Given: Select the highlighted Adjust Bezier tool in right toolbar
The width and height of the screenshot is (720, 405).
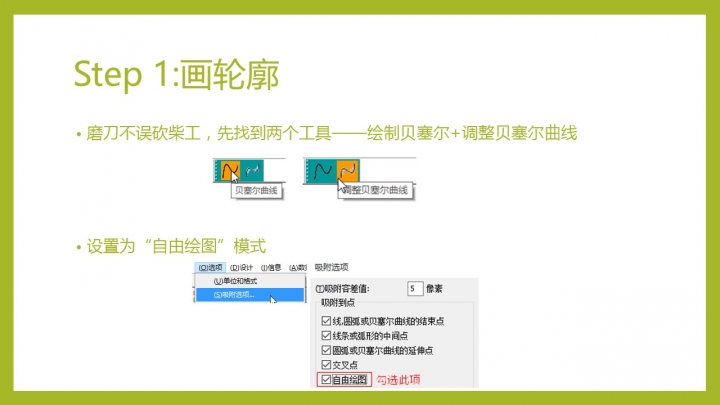Looking at the screenshot, I should 347,171.
